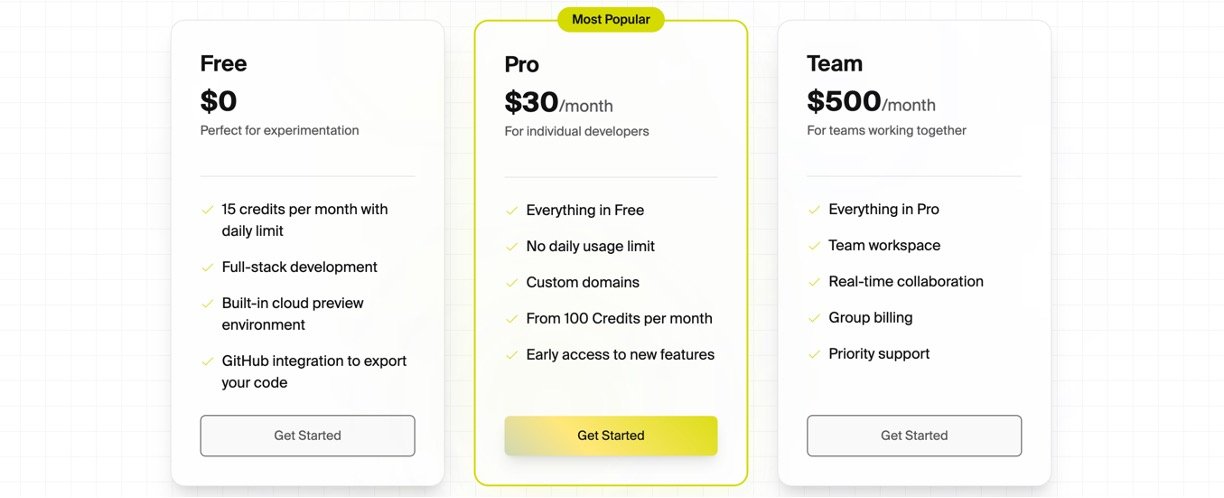This screenshot has width=1224, height=498.
Task: Click the checkmark beside GitHub integration
Action: 208,361
